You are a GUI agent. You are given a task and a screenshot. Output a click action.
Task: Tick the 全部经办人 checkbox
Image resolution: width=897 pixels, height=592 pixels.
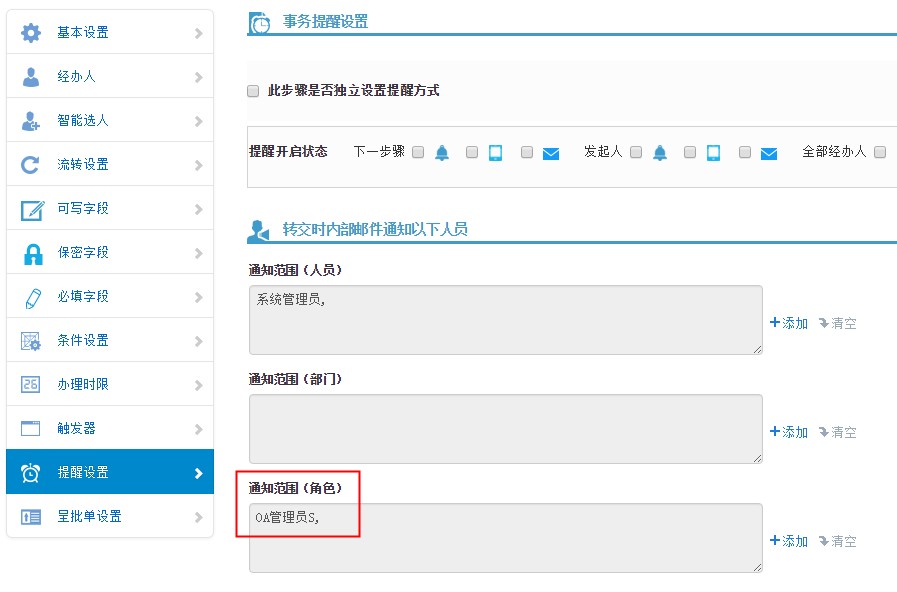click(880, 153)
